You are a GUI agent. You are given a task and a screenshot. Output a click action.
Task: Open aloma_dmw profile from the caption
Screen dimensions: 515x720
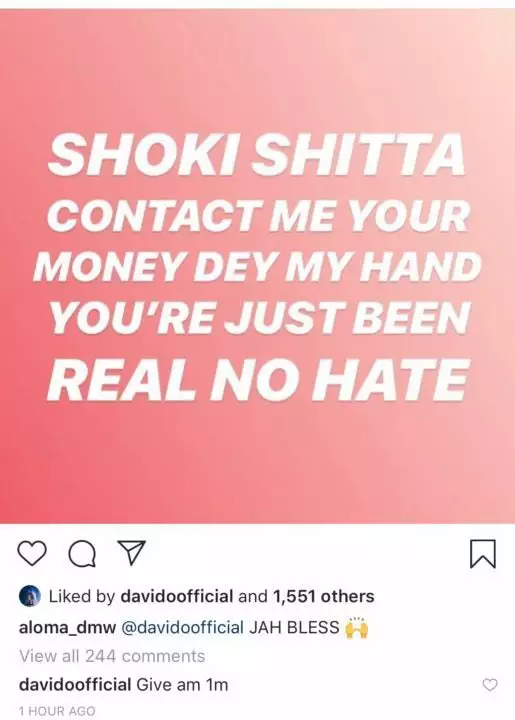67,627
